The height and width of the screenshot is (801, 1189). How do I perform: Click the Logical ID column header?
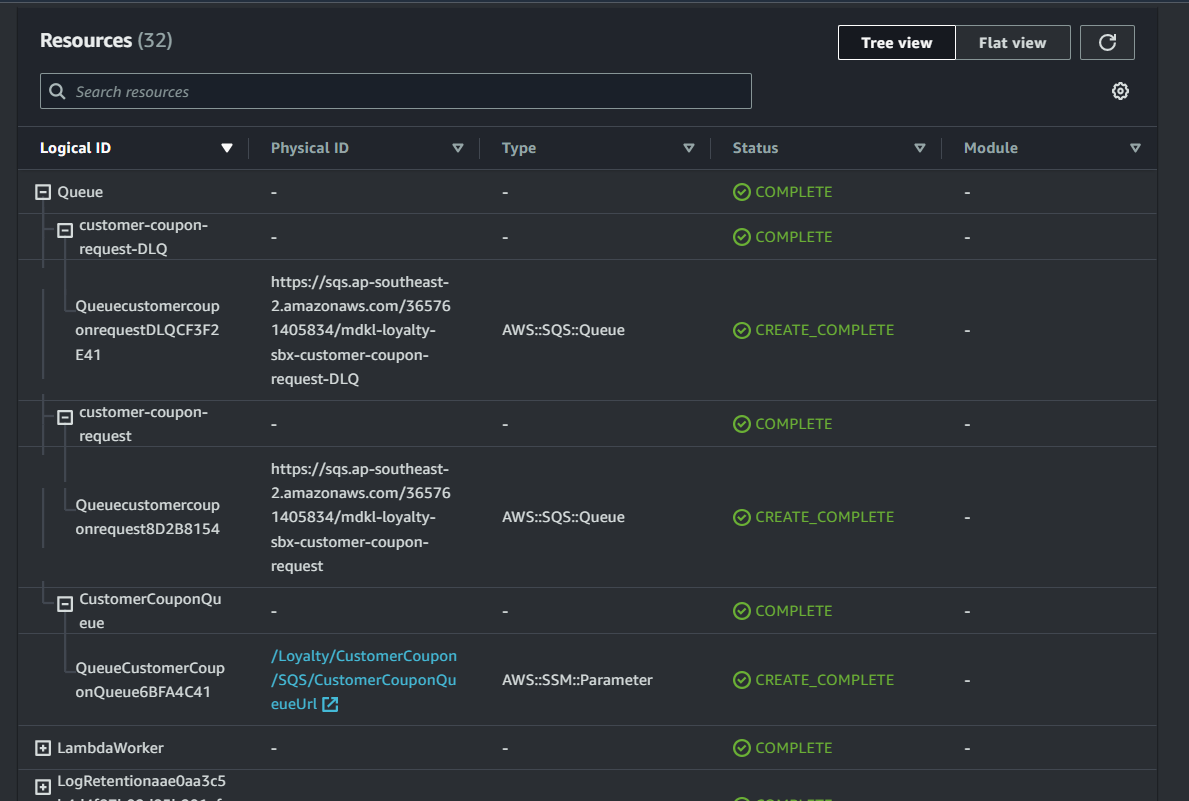(76, 148)
